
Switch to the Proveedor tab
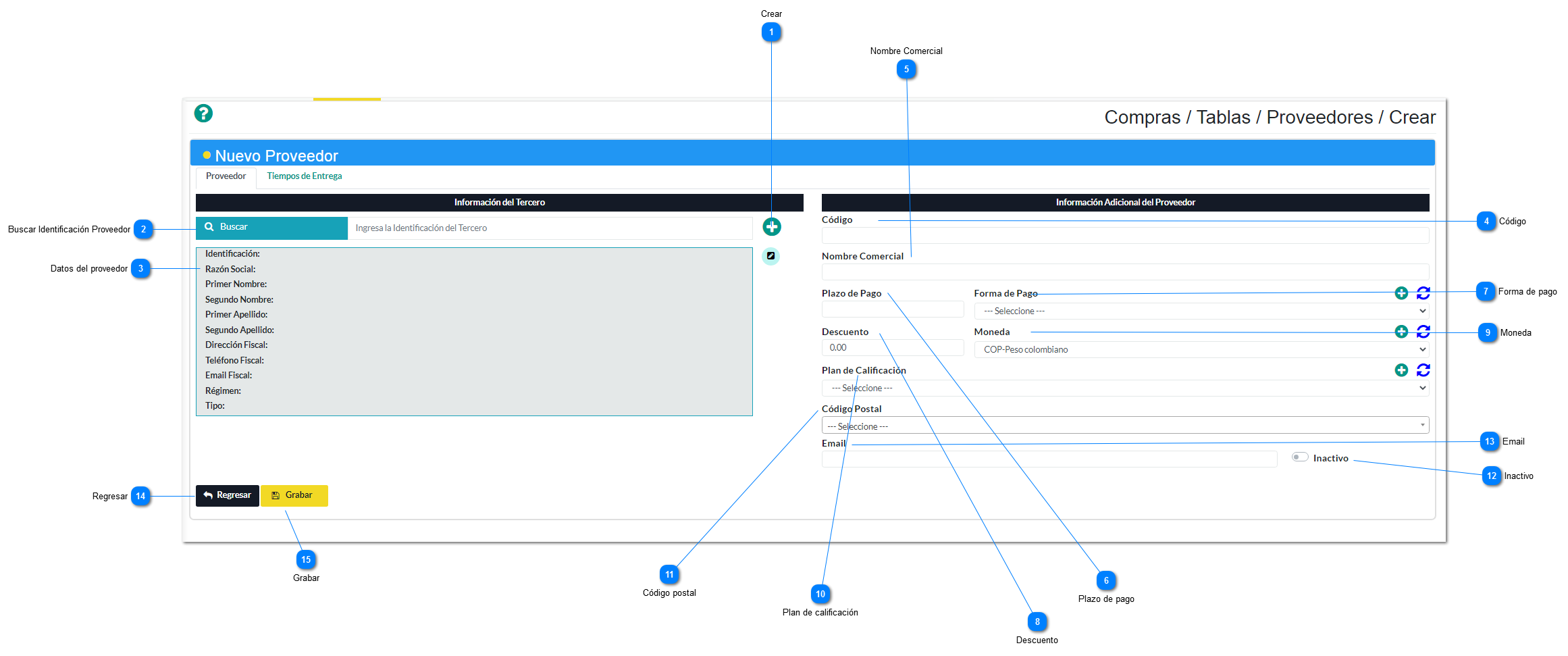click(x=226, y=176)
